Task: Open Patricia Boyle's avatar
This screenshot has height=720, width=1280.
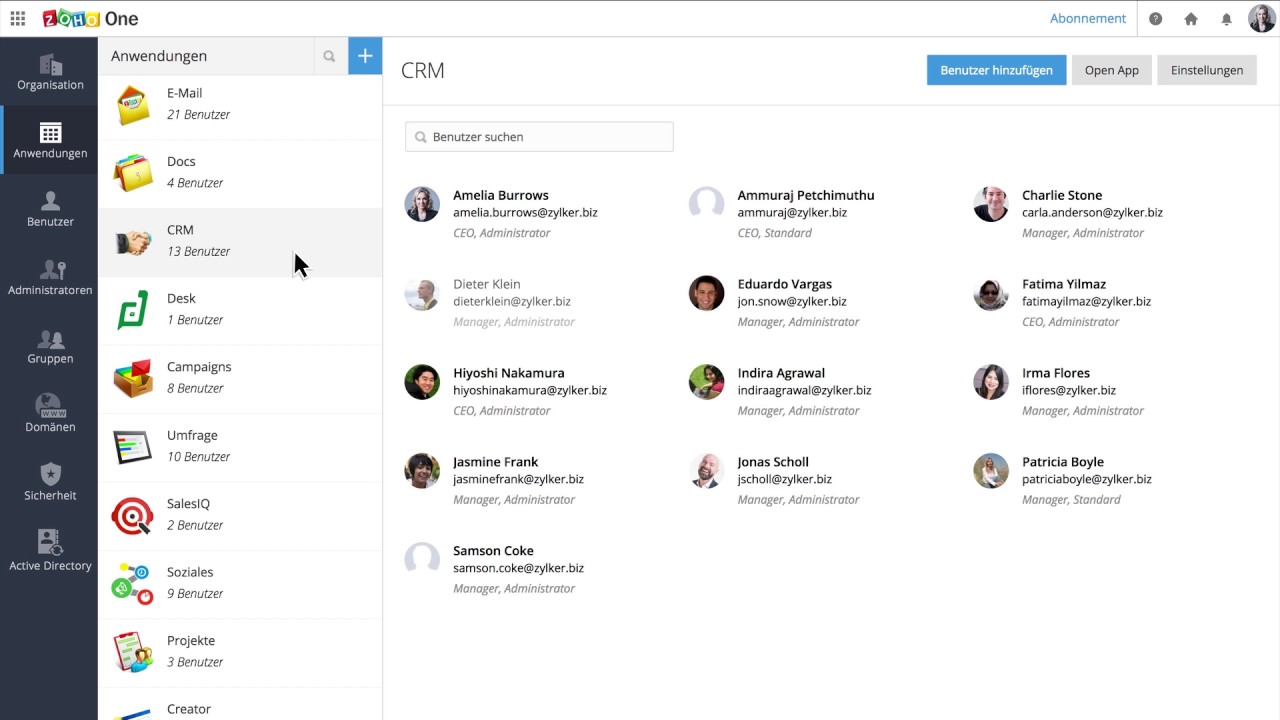Action: (x=991, y=471)
